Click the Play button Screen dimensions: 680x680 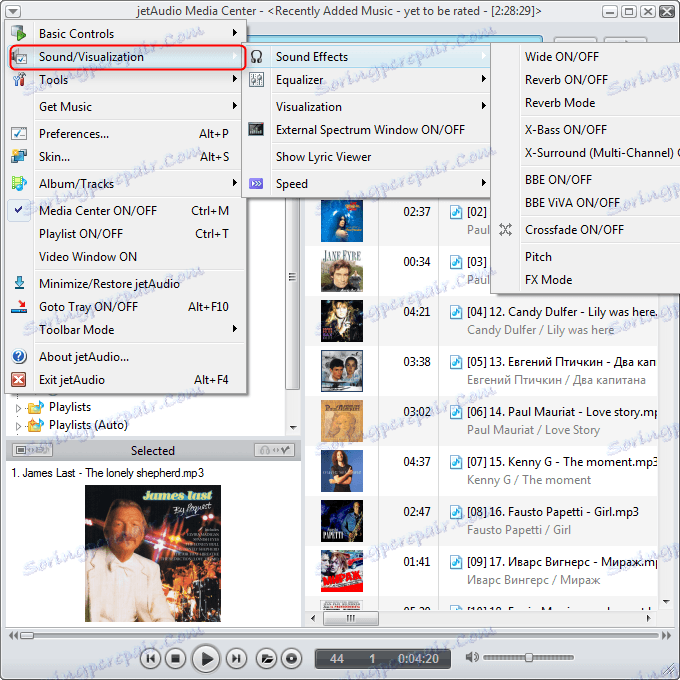click(x=206, y=659)
